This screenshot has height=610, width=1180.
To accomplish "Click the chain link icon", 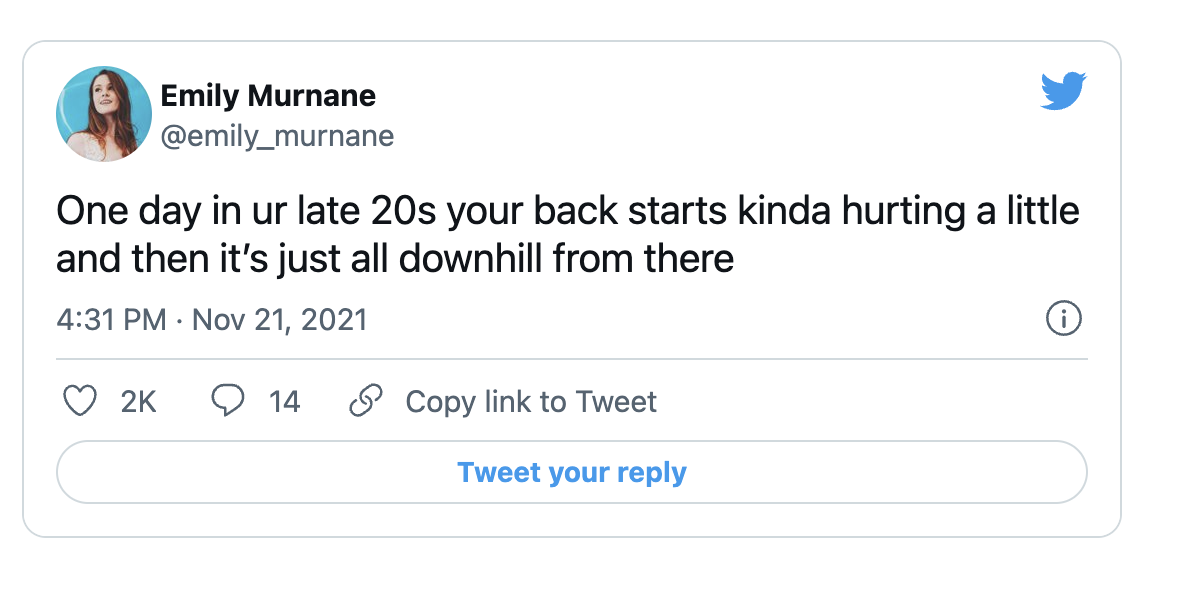I will point(366,401).
